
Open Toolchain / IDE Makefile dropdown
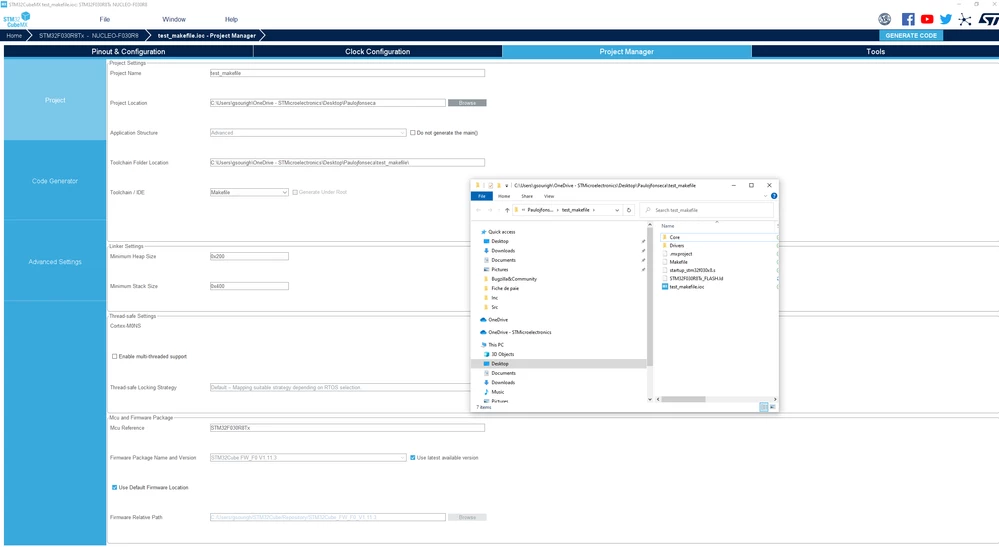pyautogui.click(x=249, y=192)
